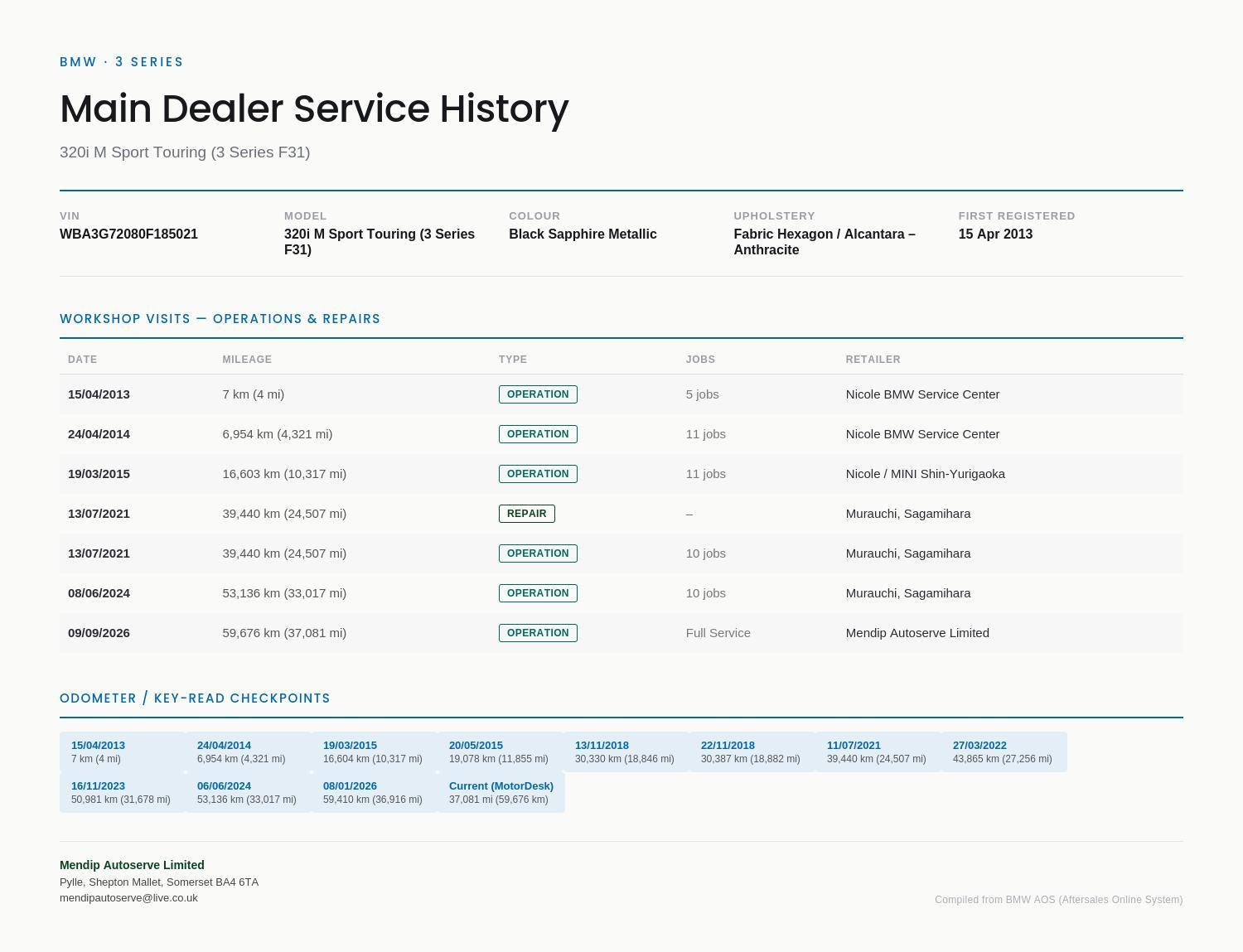Click the OPERATION badge in the 09/09/2026 row
1243x952 pixels.
click(x=538, y=633)
